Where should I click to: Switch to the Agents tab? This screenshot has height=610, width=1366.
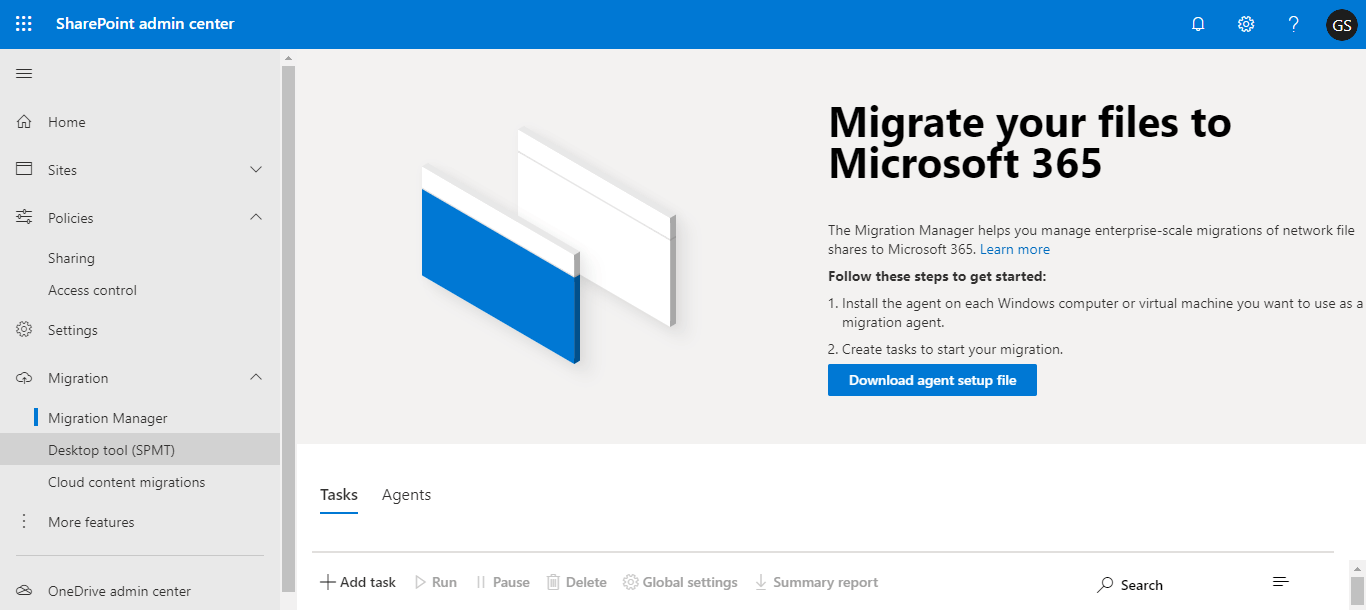tap(406, 495)
